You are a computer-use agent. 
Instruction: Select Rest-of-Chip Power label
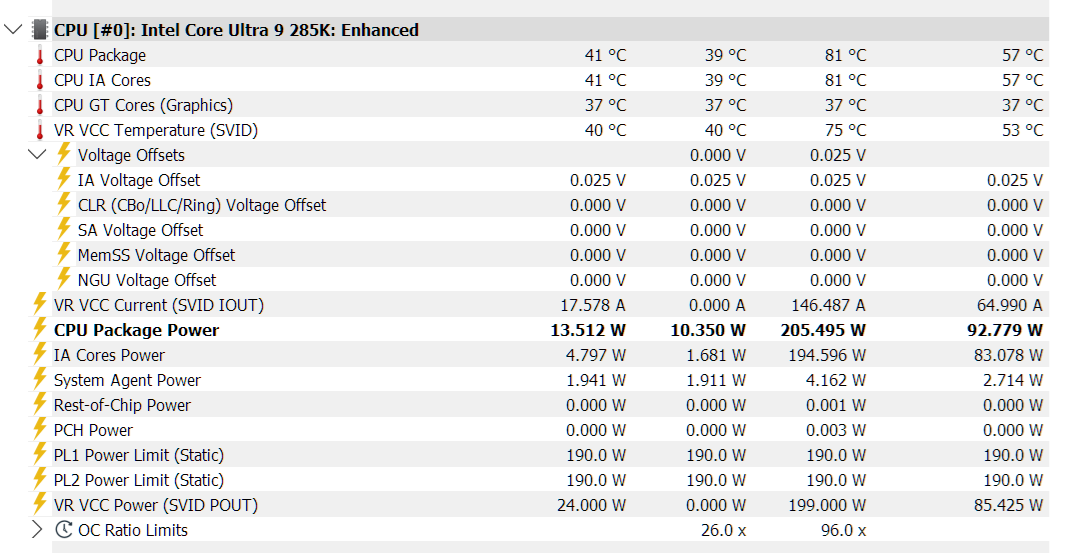pyautogui.click(x=122, y=405)
